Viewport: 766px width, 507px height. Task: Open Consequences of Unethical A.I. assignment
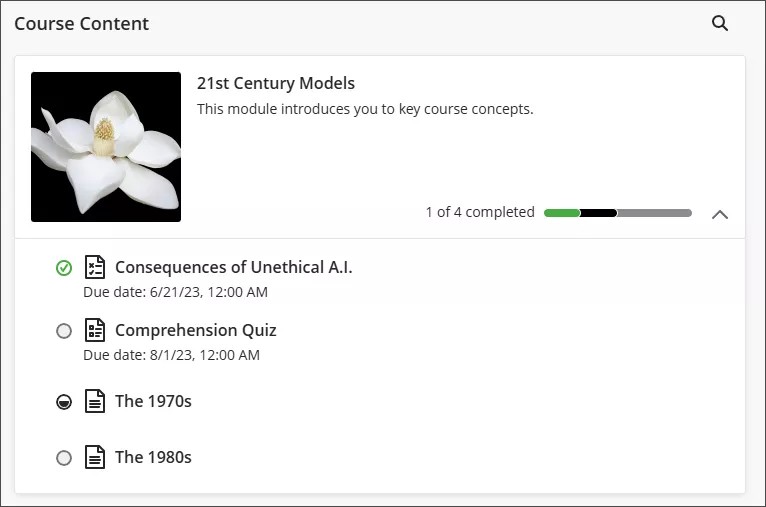233,267
